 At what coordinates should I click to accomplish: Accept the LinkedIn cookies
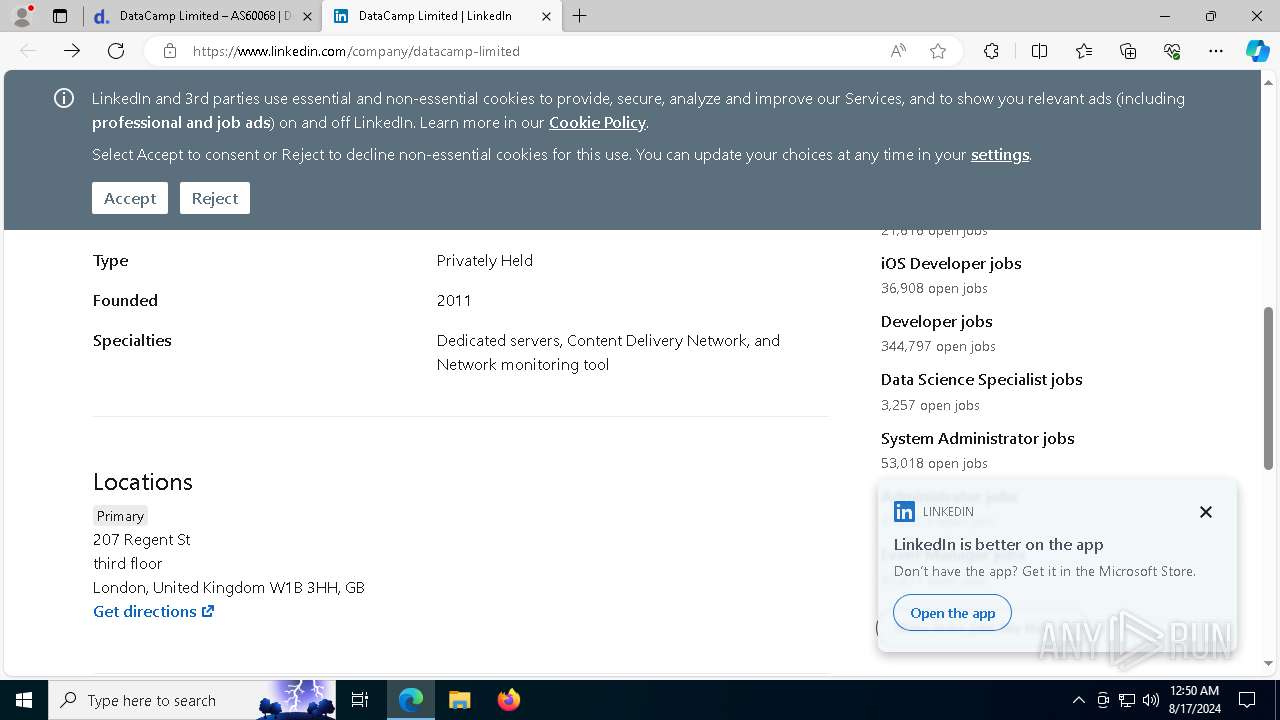[130, 198]
